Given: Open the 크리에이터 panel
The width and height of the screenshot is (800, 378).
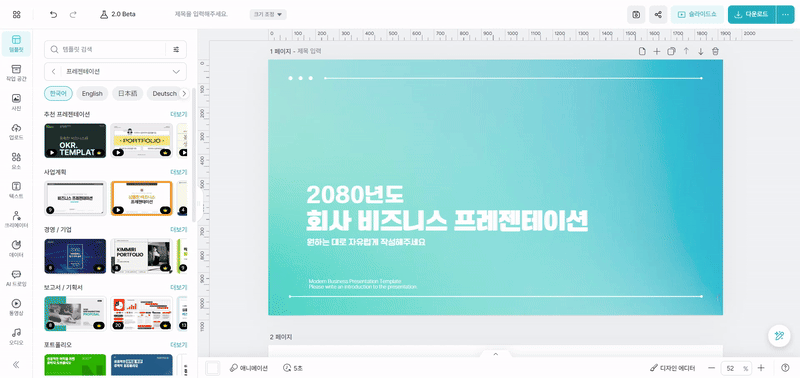Looking at the screenshot, I should coord(16,219).
